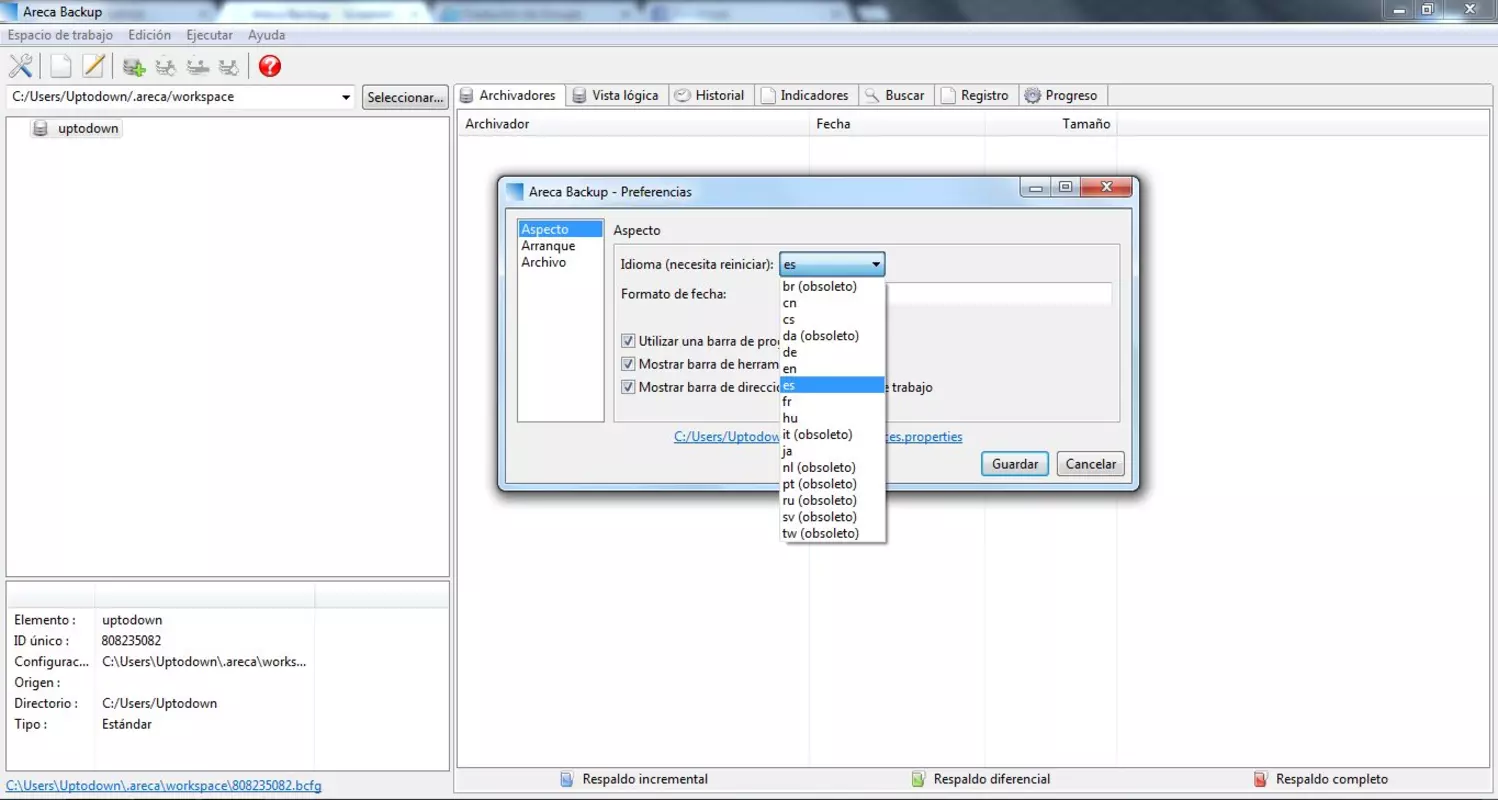Click the Directorio value 'C:/Users/Uptodown'
1498x800 pixels.
(160, 703)
